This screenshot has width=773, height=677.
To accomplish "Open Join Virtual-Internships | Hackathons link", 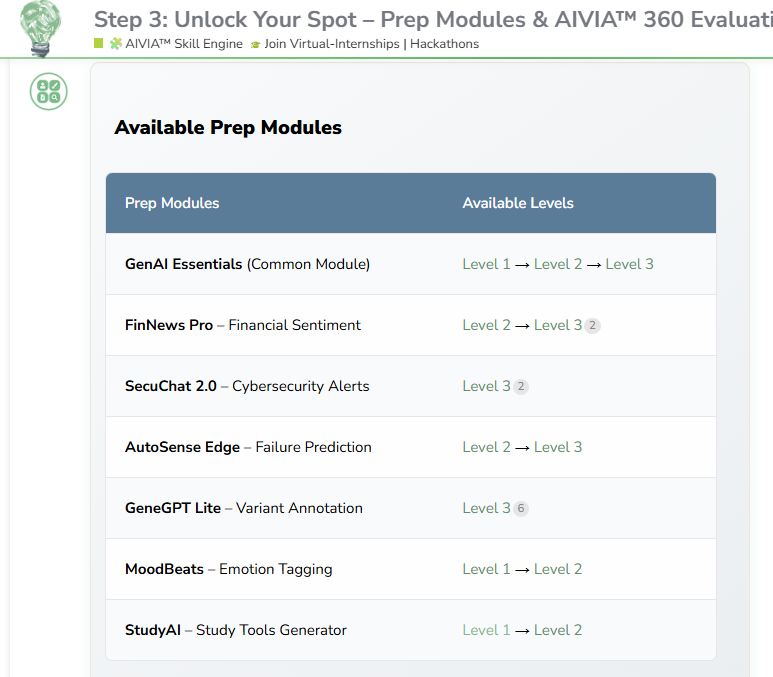I will tap(371, 44).
